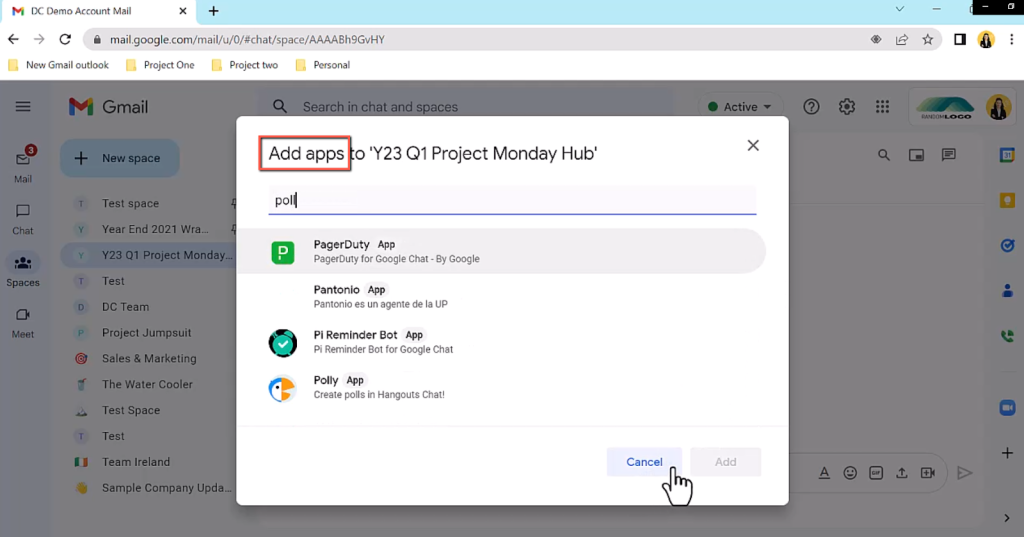1024x537 pixels.
Task: Select the Polly app result
Action: 501,387
